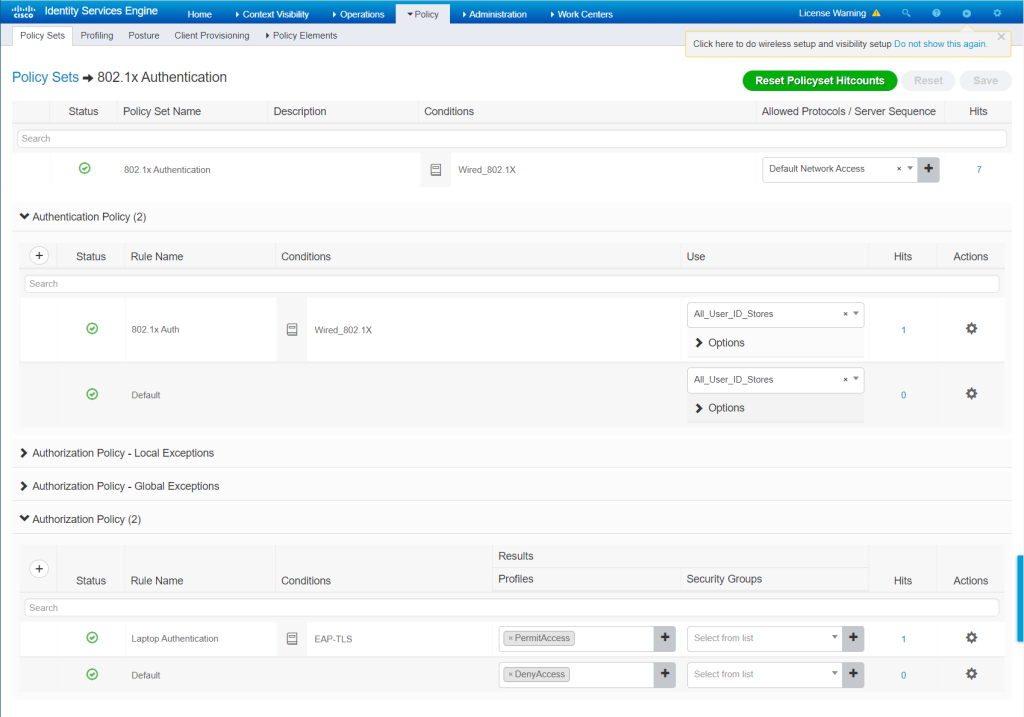Open actions gear for Laptop Authentication rule
Viewport: 1024px width, 717px height.
tap(971, 637)
